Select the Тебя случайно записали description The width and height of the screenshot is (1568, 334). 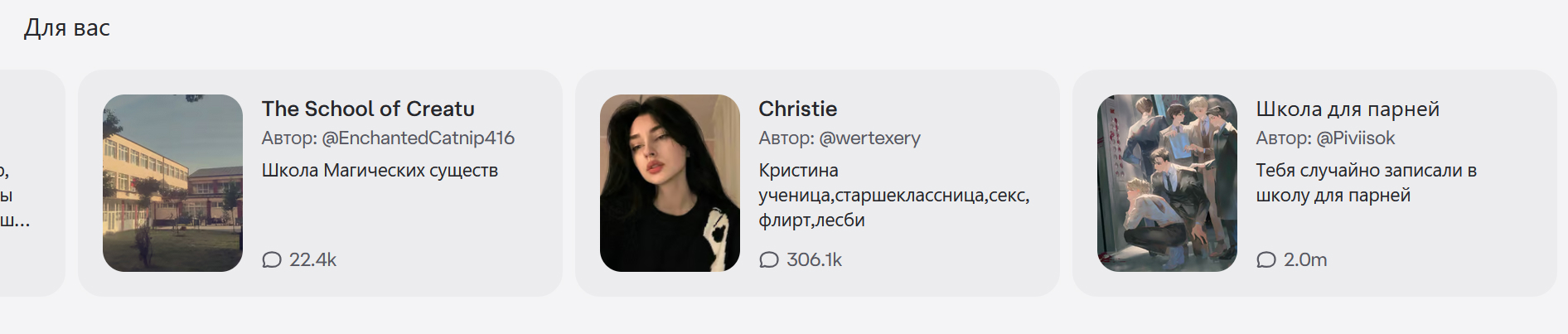pos(1366,183)
